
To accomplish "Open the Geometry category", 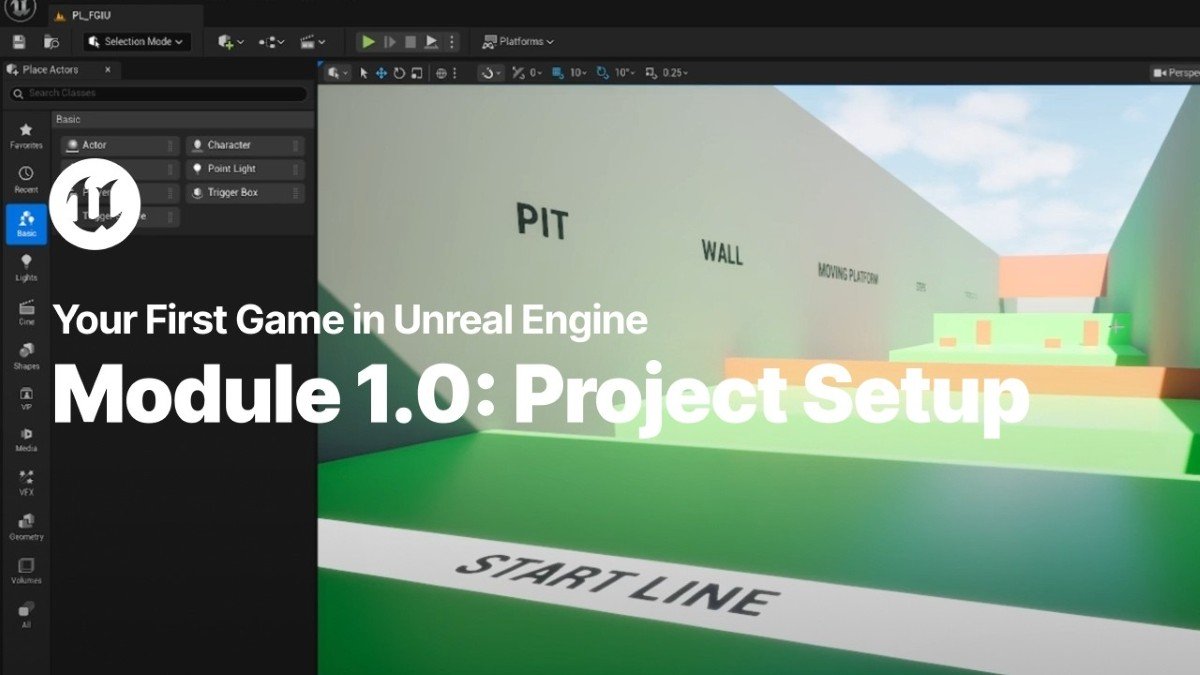I will pyautogui.click(x=26, y=527).
